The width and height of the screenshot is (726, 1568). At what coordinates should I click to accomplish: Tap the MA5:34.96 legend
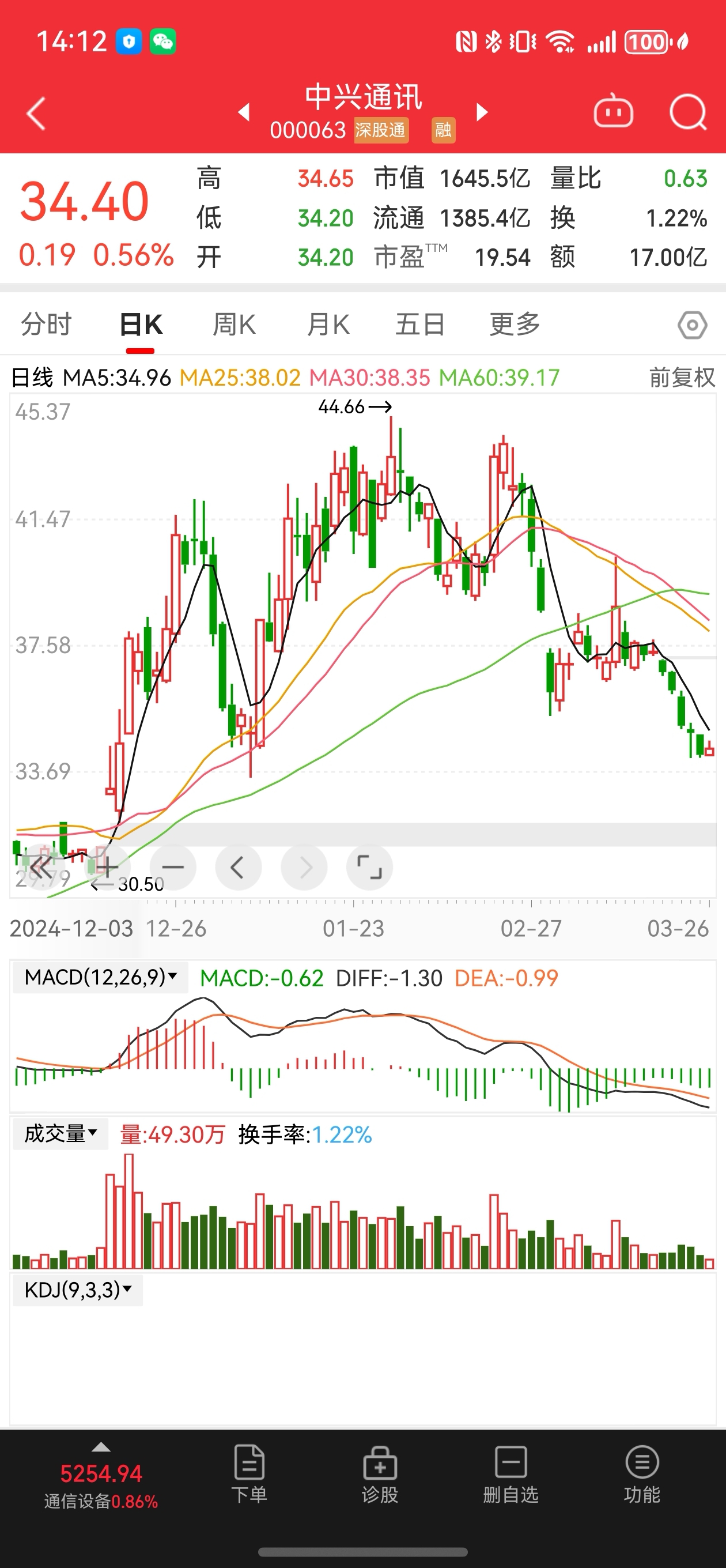[117, 378]
